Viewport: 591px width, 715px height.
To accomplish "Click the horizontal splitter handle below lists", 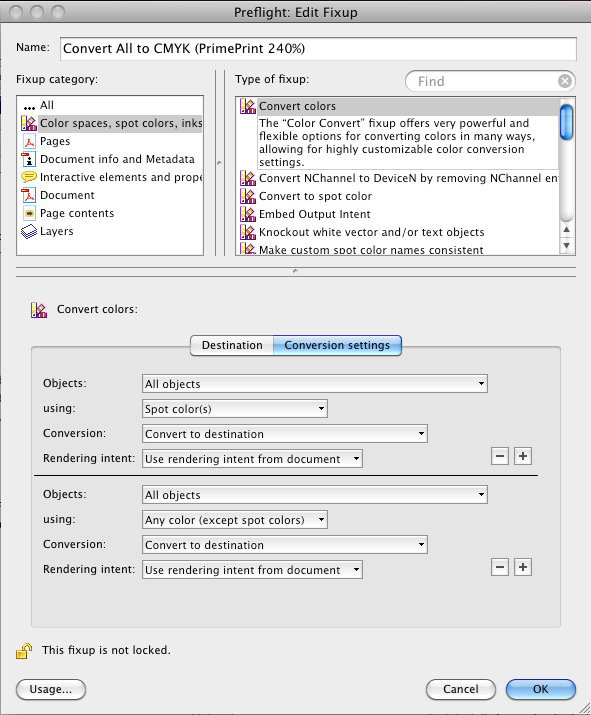I will click(x=296, y=271).
